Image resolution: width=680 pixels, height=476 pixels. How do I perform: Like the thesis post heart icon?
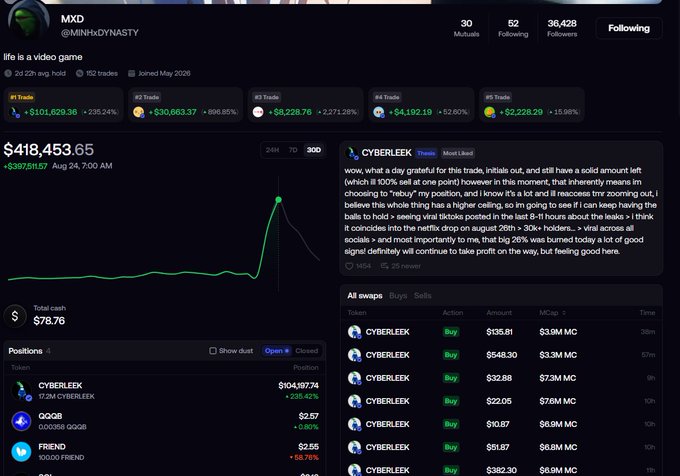pos(349,266)
